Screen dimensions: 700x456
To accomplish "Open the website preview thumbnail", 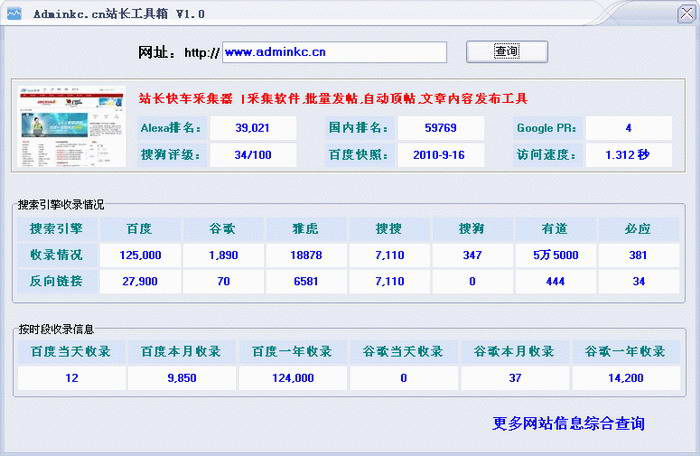I will click(x=71, y=127).
